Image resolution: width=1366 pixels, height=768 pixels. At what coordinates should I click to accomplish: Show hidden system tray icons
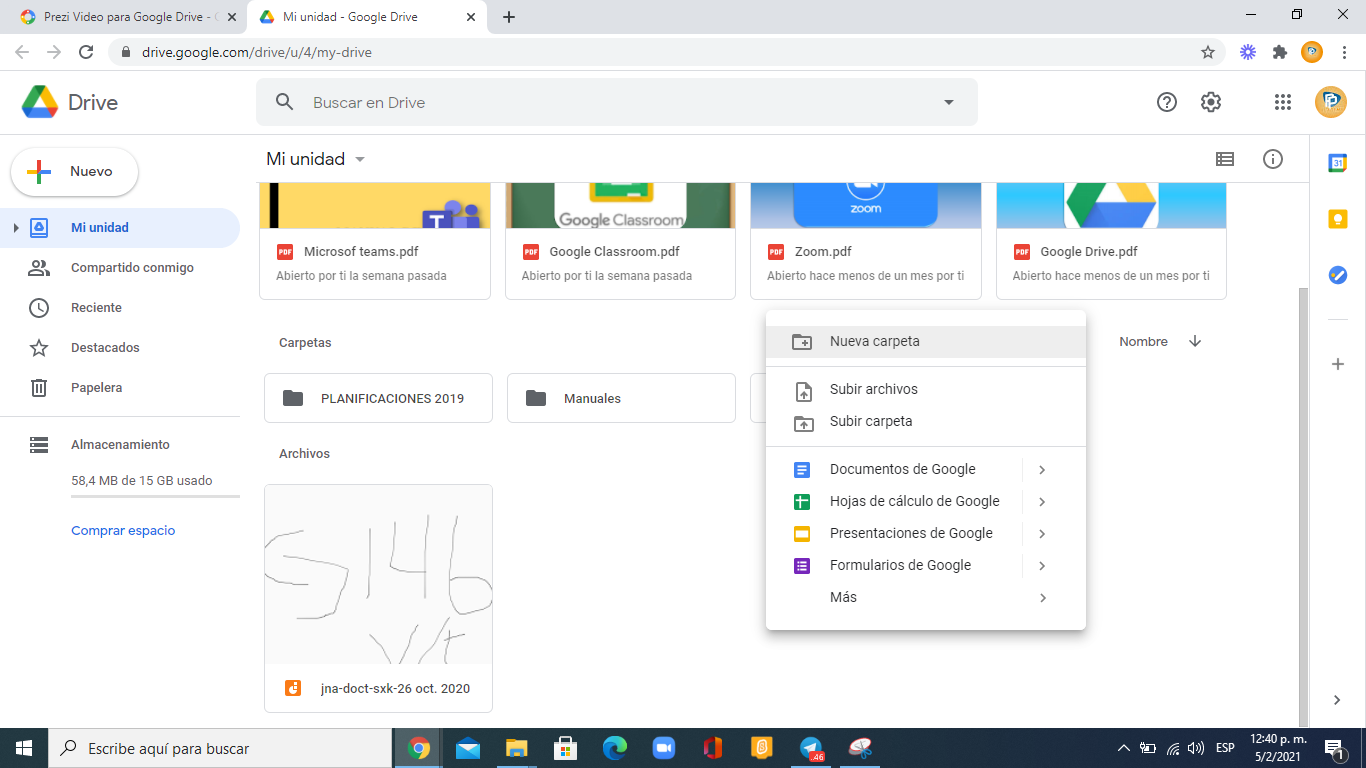point(1123,748)
